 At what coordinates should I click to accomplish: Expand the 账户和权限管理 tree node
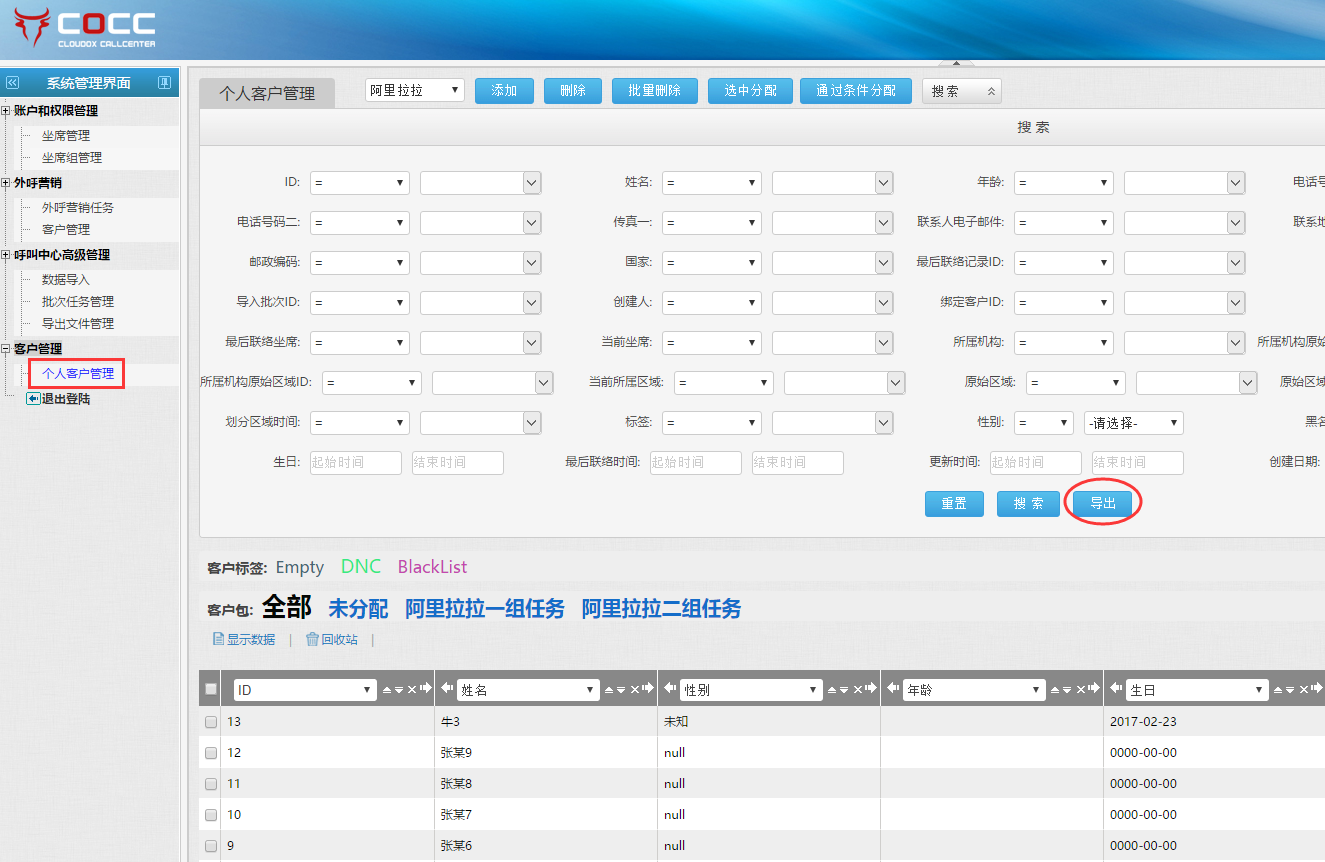coord(6,111)
